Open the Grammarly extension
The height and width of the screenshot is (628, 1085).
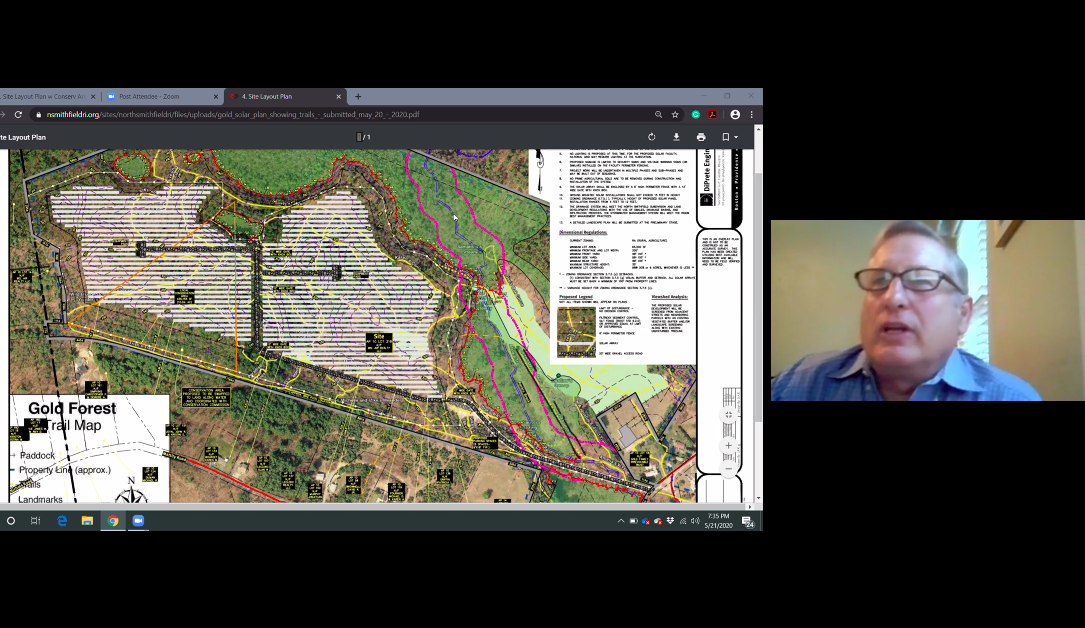click(695, 115)
